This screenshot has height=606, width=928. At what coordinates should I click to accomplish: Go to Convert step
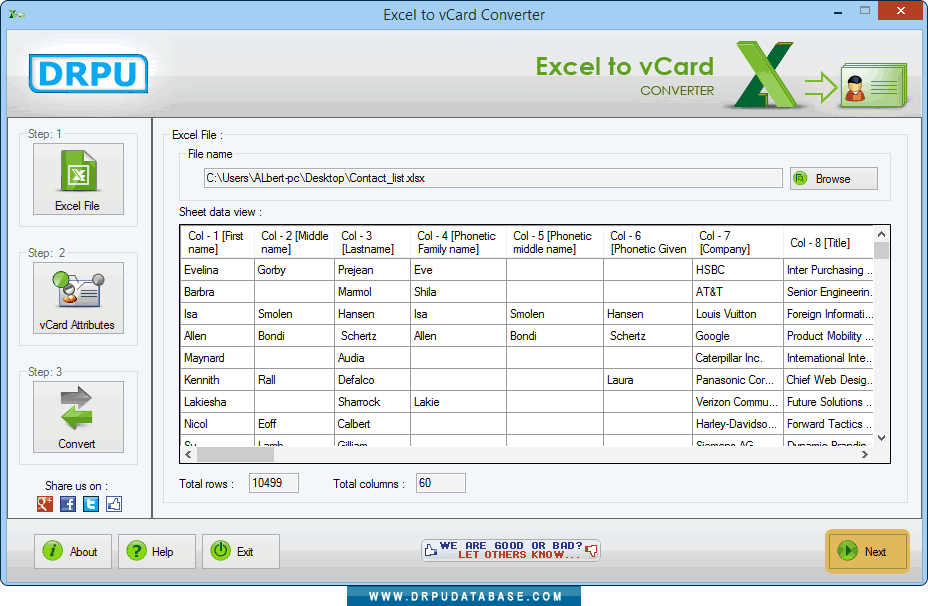(78, 417)
